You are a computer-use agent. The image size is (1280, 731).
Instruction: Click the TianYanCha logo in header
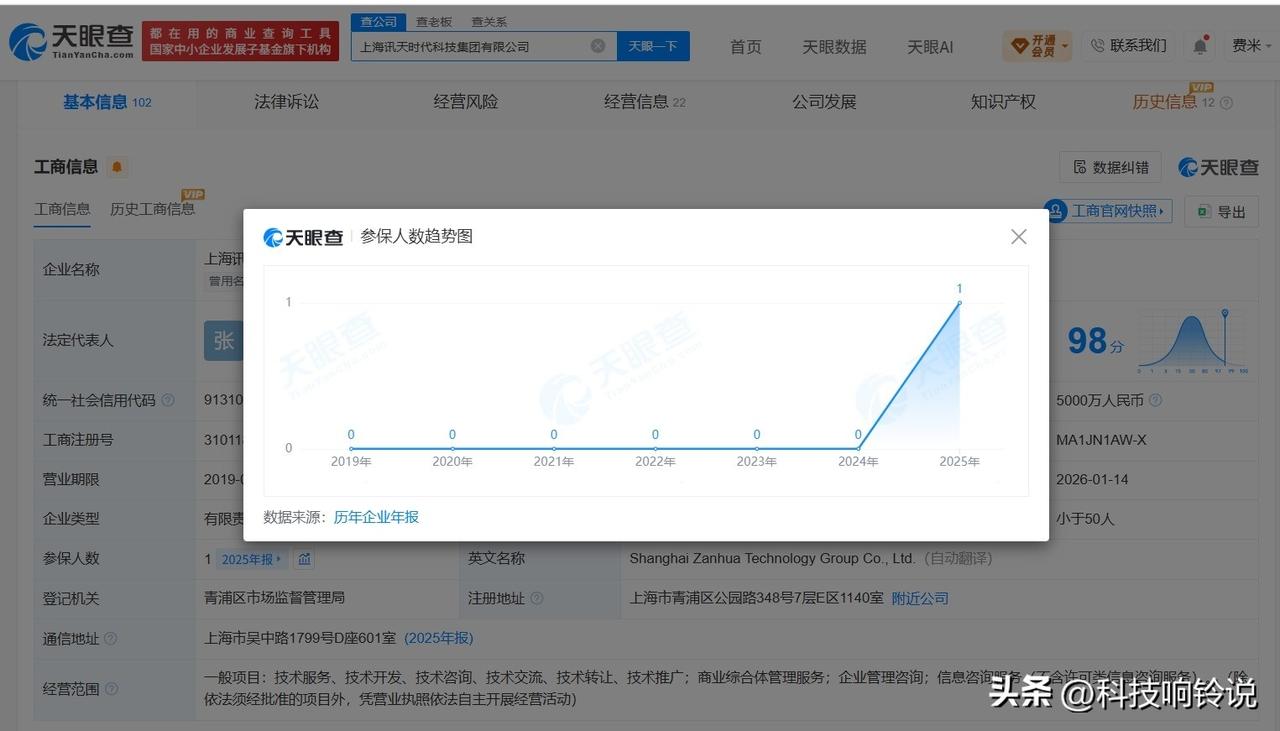point(71,42)
